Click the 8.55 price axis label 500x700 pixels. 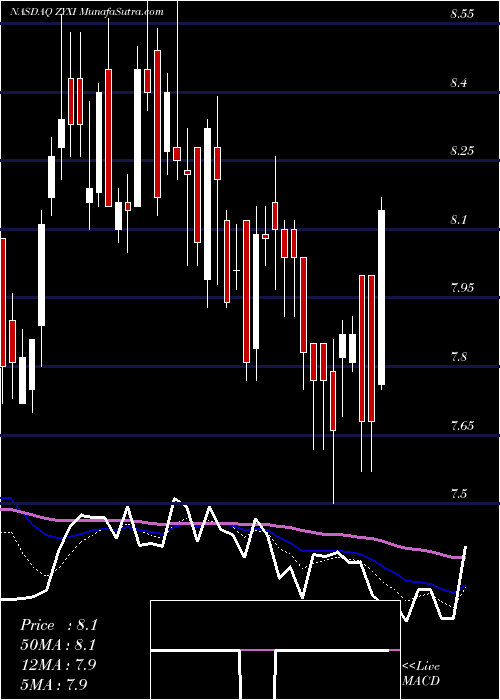coord(462,14)
